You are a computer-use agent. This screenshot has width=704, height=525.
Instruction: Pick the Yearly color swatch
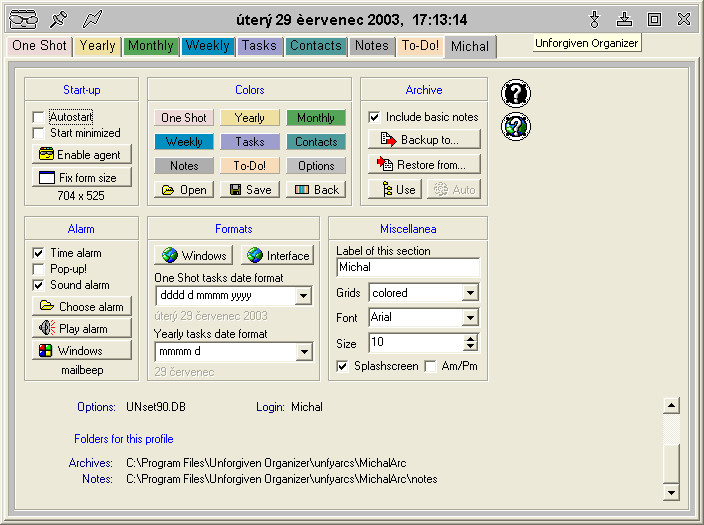pos(250,118)
